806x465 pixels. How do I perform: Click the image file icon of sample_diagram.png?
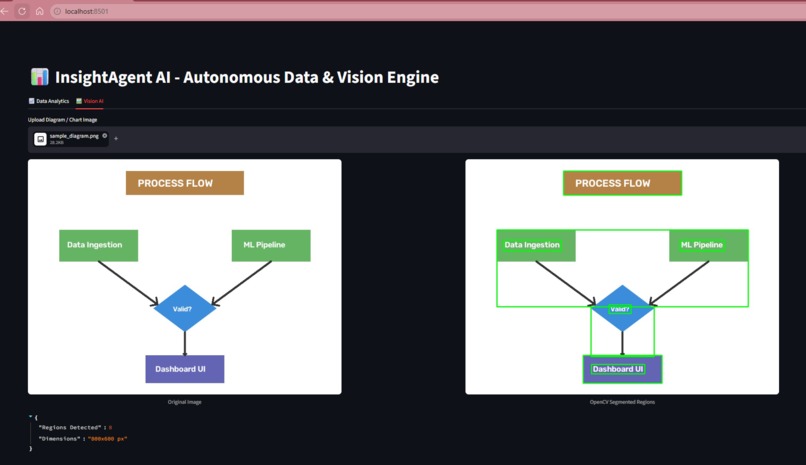coord(40,139)
